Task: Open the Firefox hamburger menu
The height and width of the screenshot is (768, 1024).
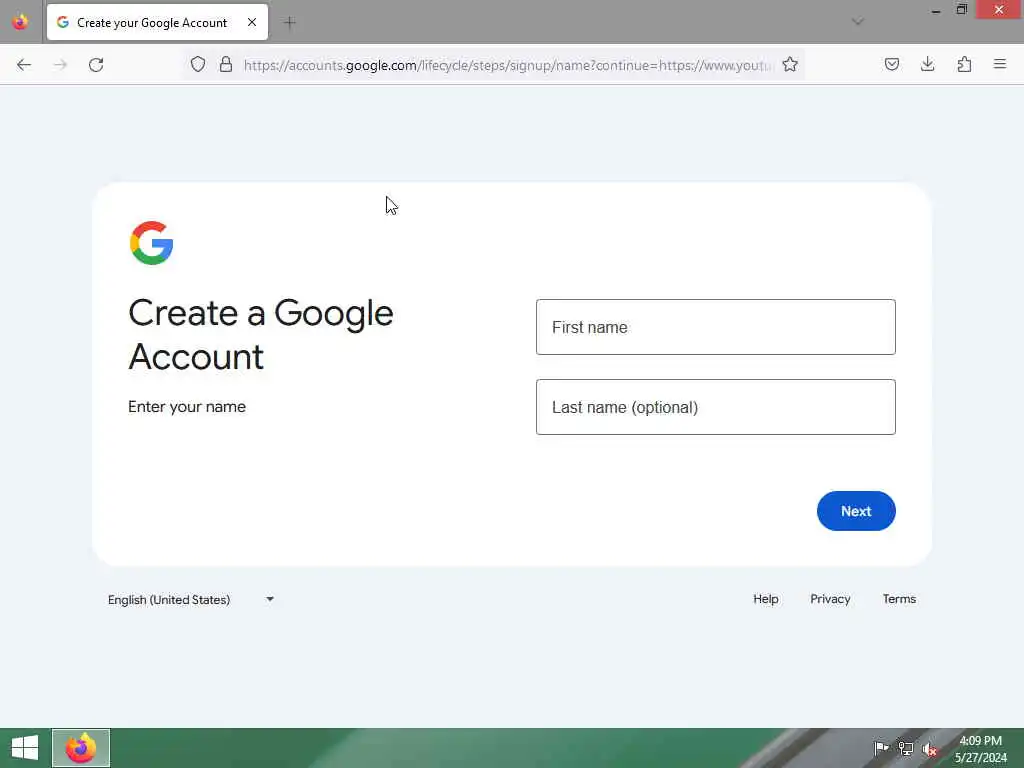Action: click(1000, 64)
